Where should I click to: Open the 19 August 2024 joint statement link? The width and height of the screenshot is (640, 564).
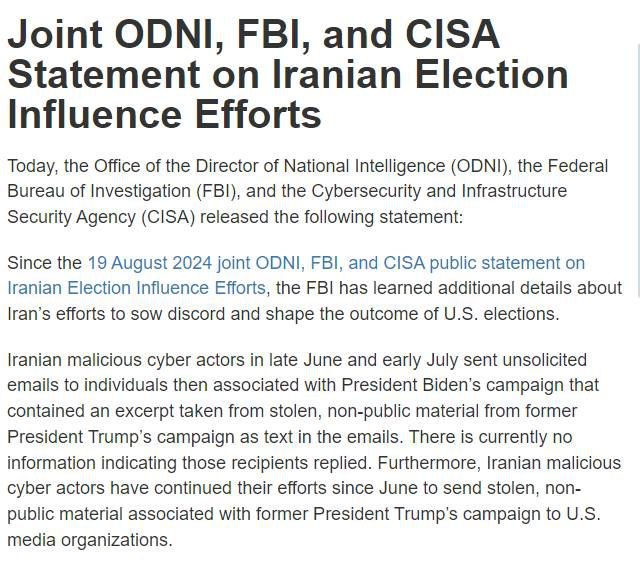click(x=336, y=263)
